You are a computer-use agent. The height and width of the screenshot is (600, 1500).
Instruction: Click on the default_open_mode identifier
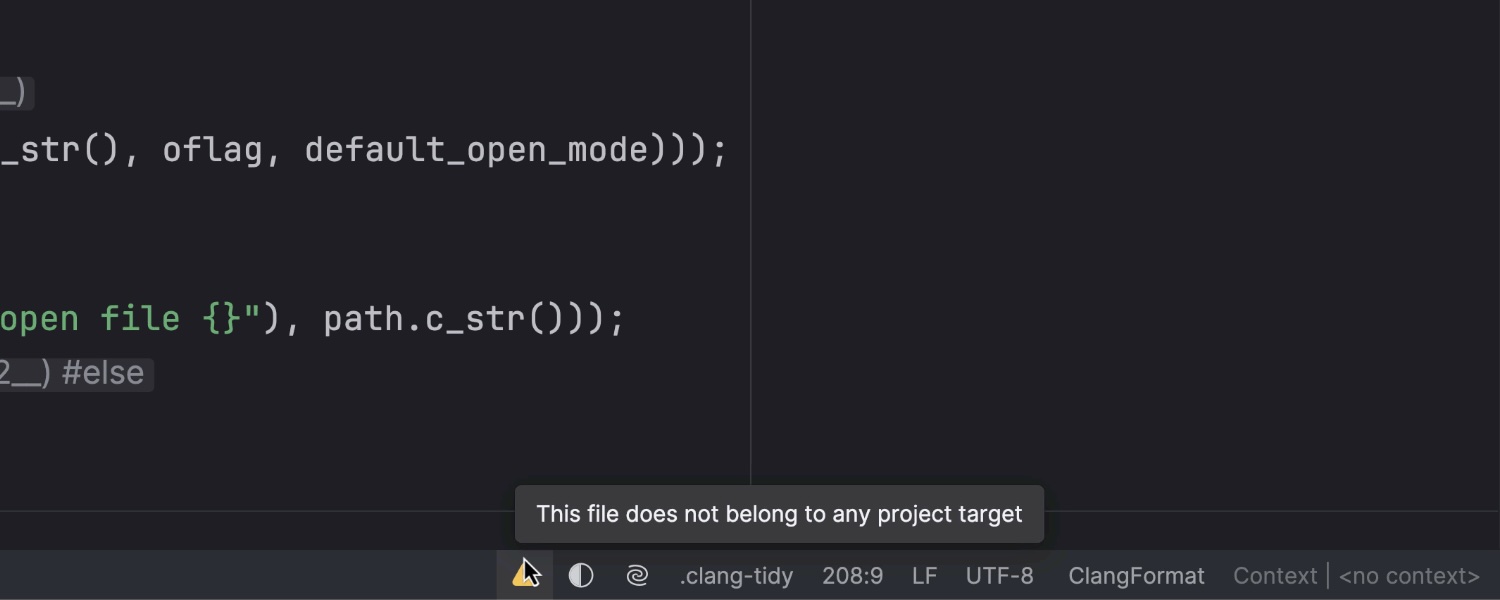pyautogui.click(x=477, y=150)
